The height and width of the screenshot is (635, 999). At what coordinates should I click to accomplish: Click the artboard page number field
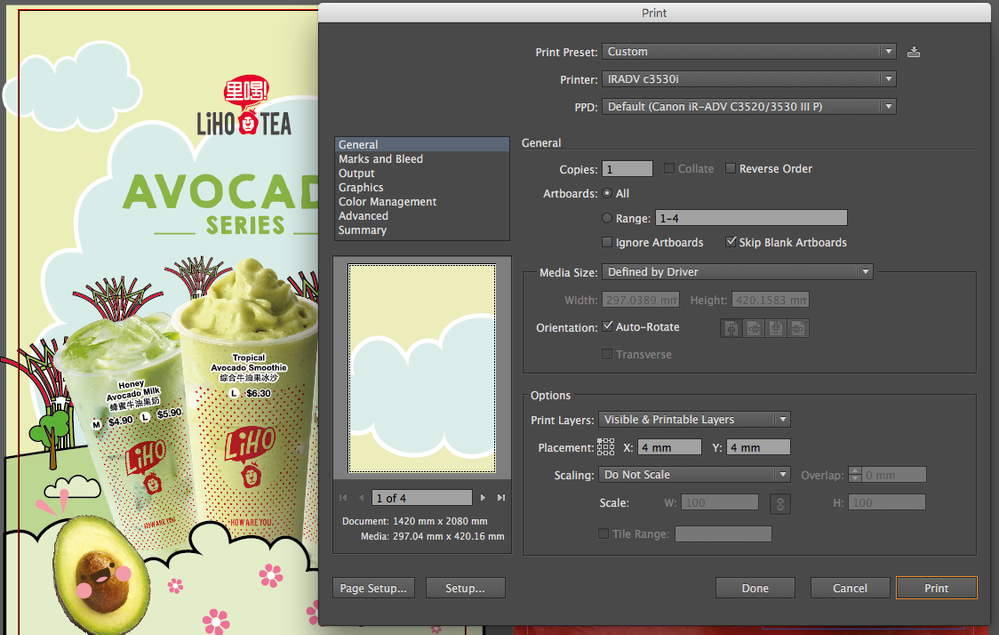tap(422, 497)
